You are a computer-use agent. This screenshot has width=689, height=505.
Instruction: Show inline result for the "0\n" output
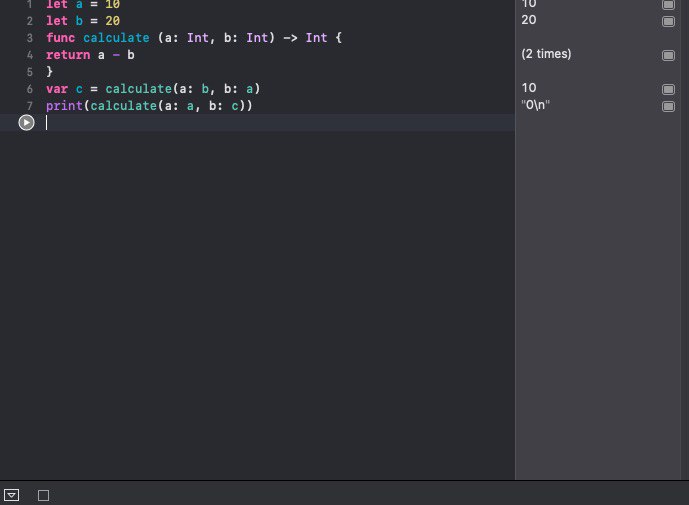point(668,106)
